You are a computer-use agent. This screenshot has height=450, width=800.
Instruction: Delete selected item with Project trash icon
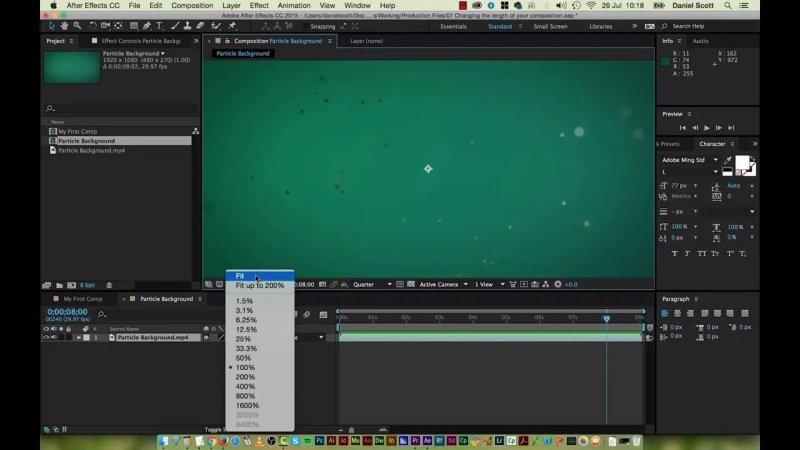109,285
